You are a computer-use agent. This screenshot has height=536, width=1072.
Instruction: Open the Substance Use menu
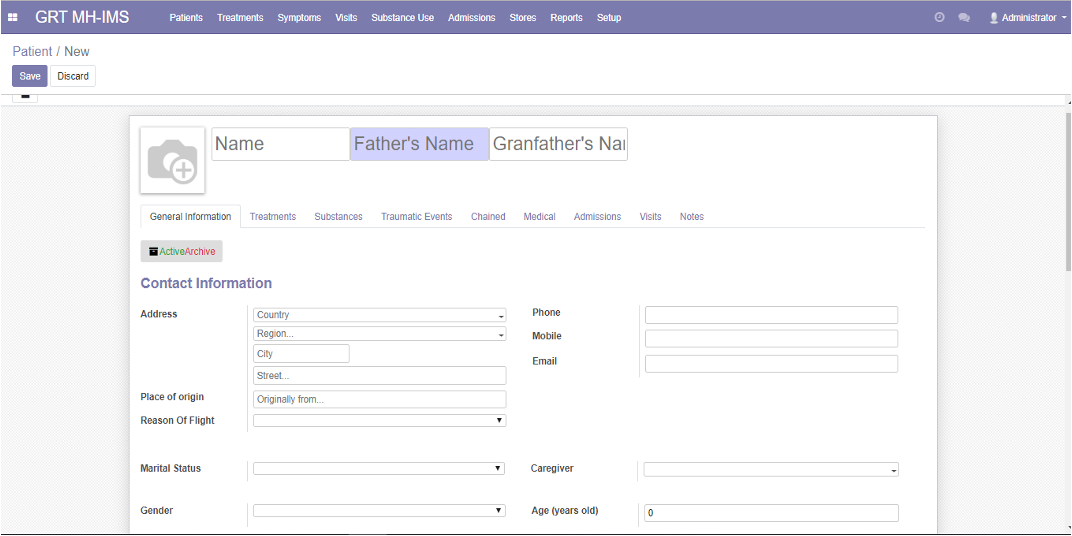(x=403, y=18)
